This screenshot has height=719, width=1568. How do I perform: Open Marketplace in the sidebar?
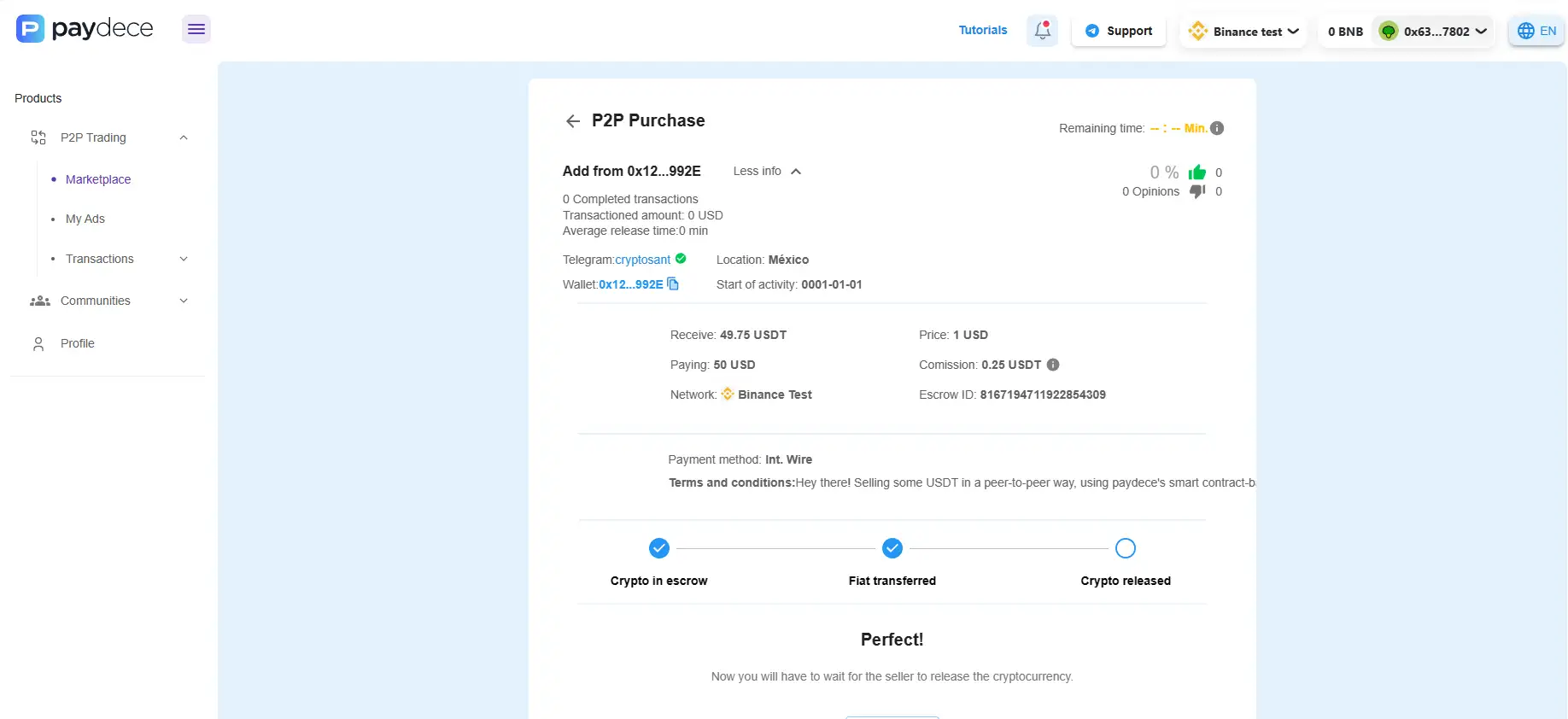point(98,179)
